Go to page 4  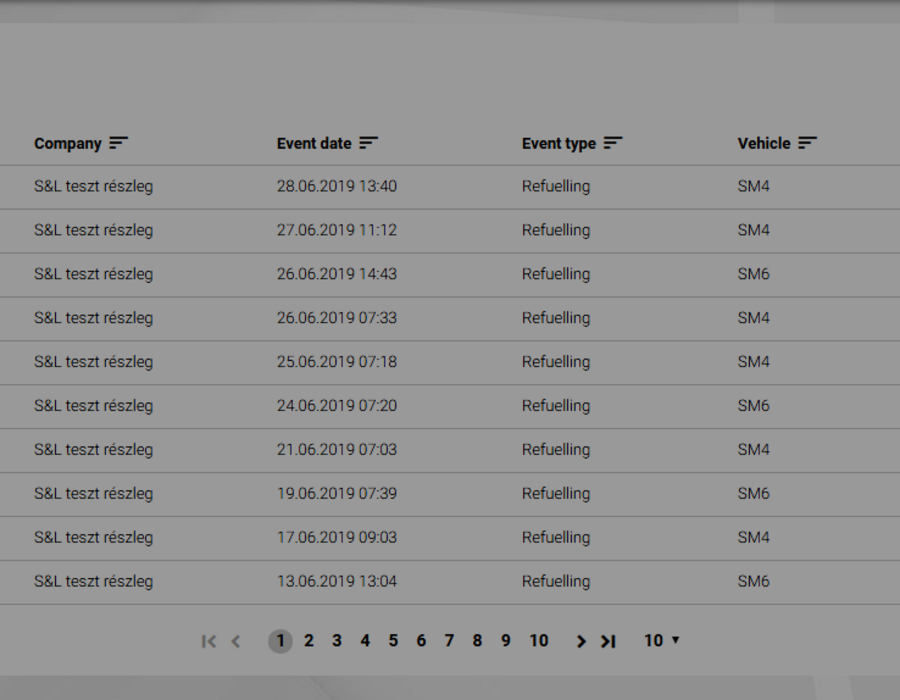tap(365, 640)
